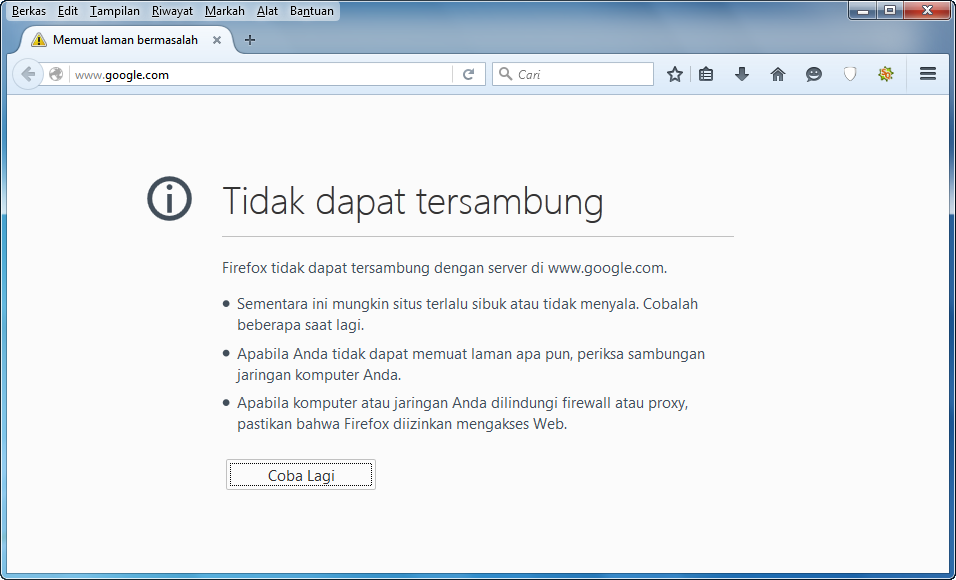Select the 'Memuat laman bermasalah' tab
956x580 pixels.
click(x=125, y=40)
